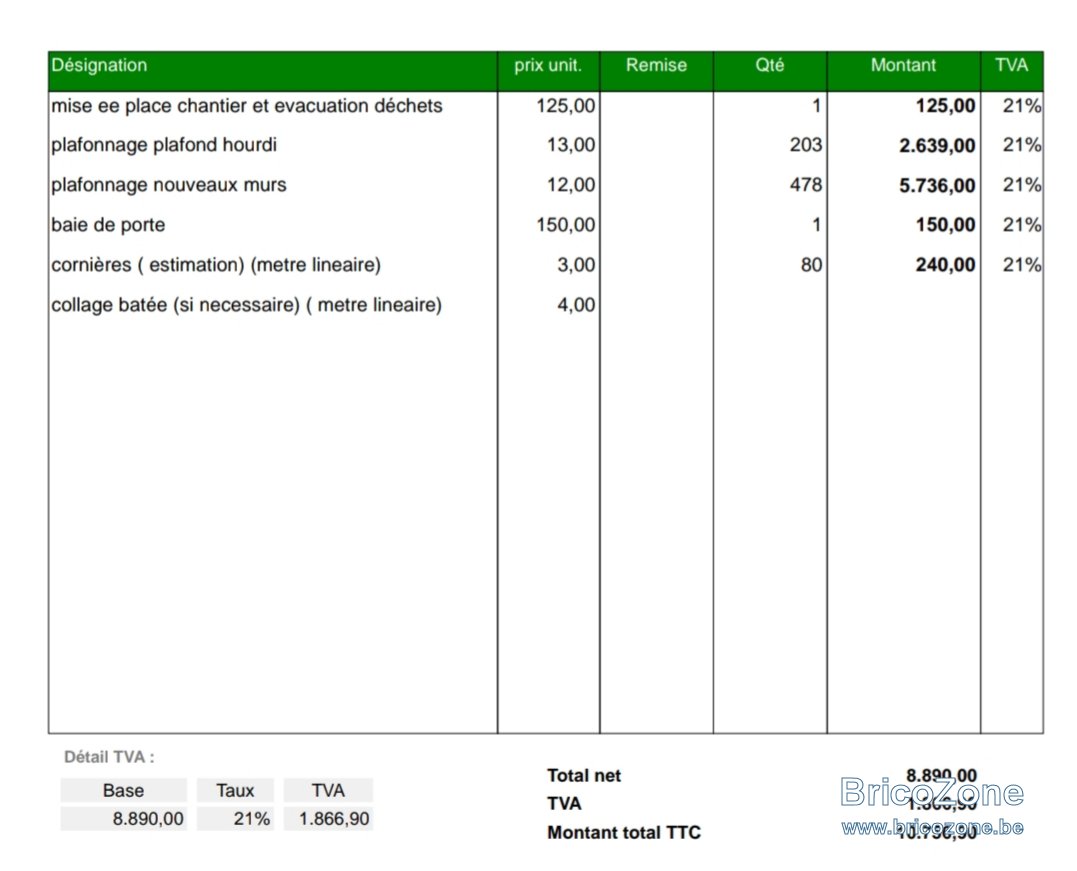This screenshot has width=1077, height=871.
Task: Click the Montant column header
Action: [903, 66]
